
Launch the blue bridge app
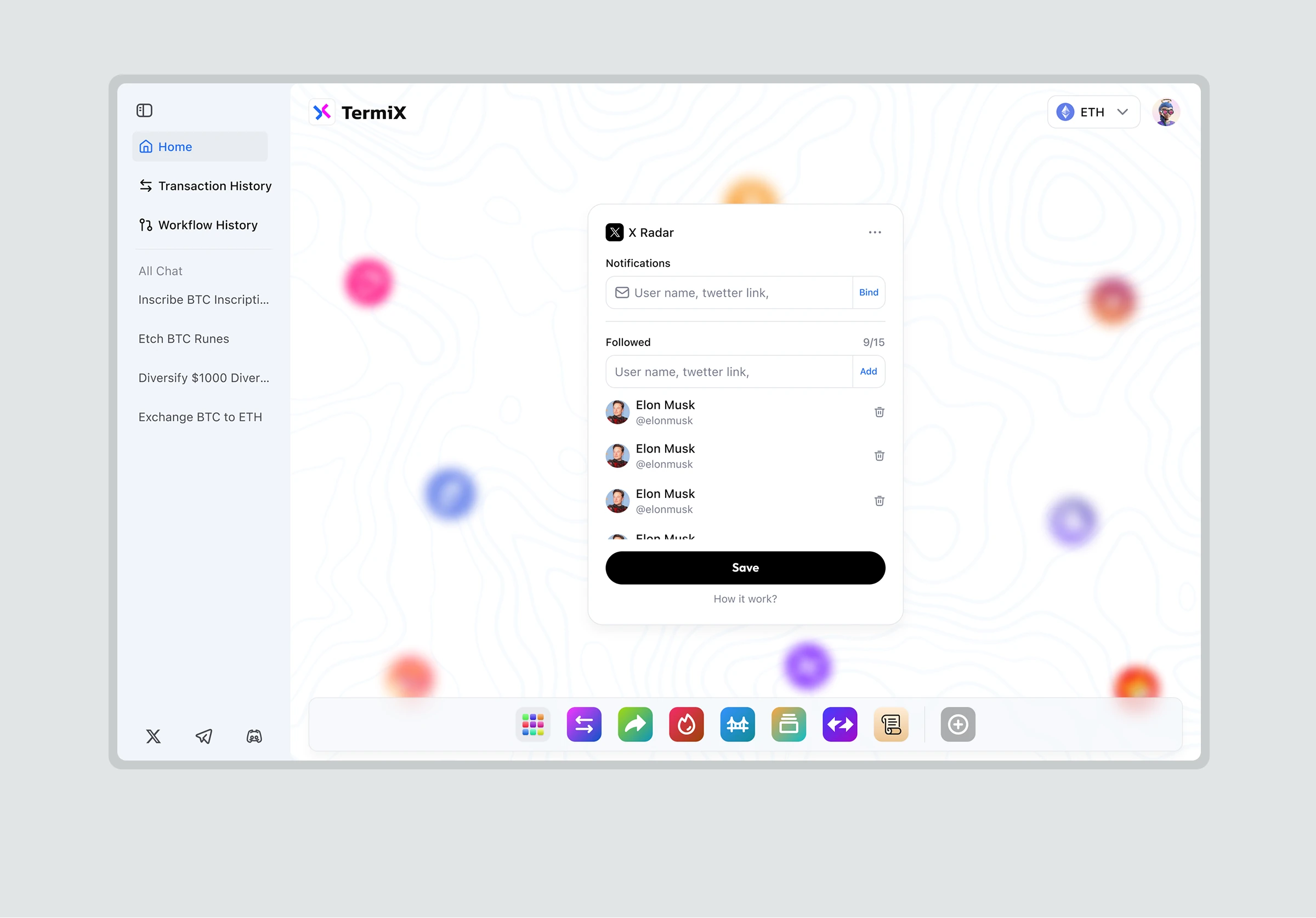[x=738, y=724]
